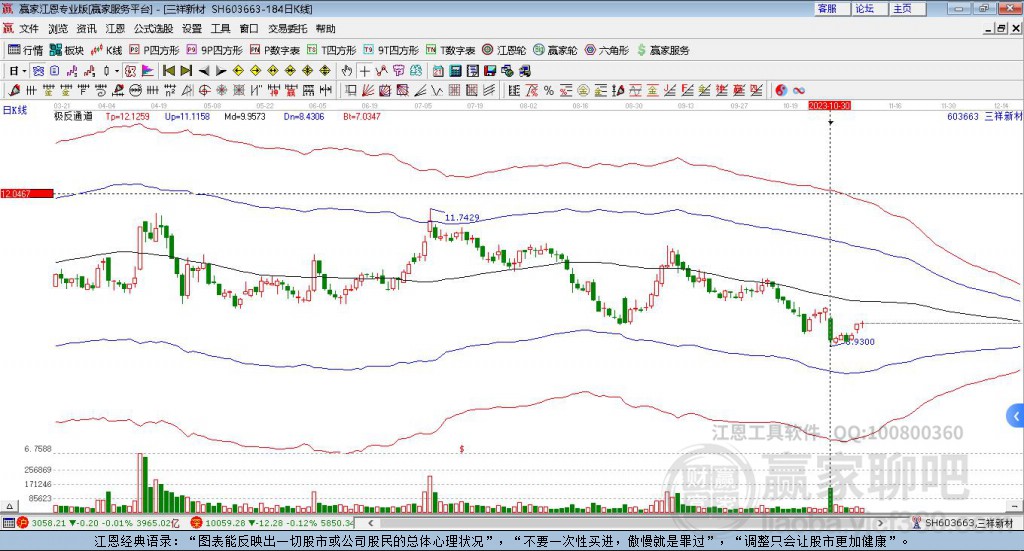Viewport: 1024px width, 551px height.
Task: Open the 文件 menu
Action: point(29,29)
